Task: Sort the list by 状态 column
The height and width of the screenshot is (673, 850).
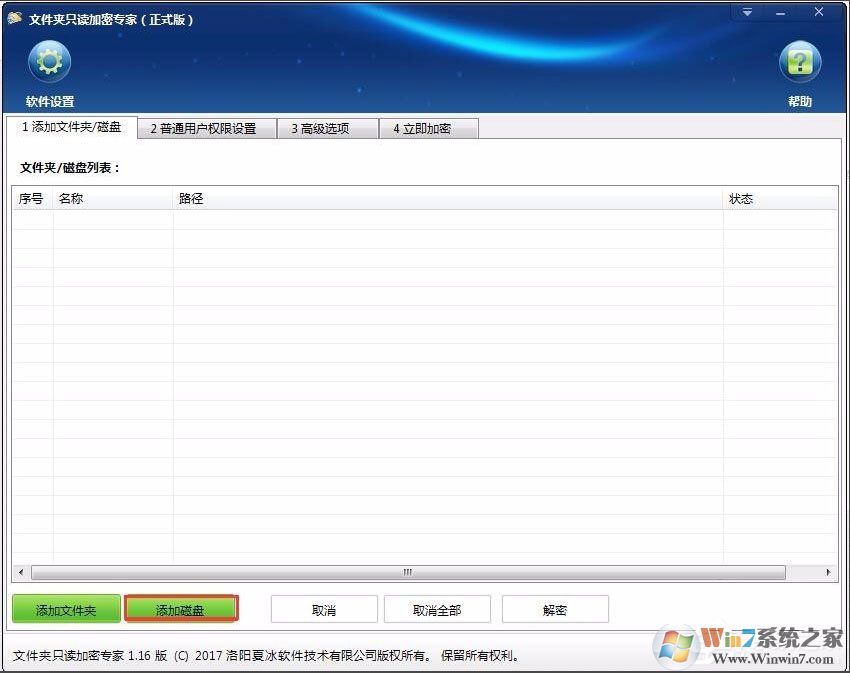Action: pyautogui.click(x=742, y=198)
